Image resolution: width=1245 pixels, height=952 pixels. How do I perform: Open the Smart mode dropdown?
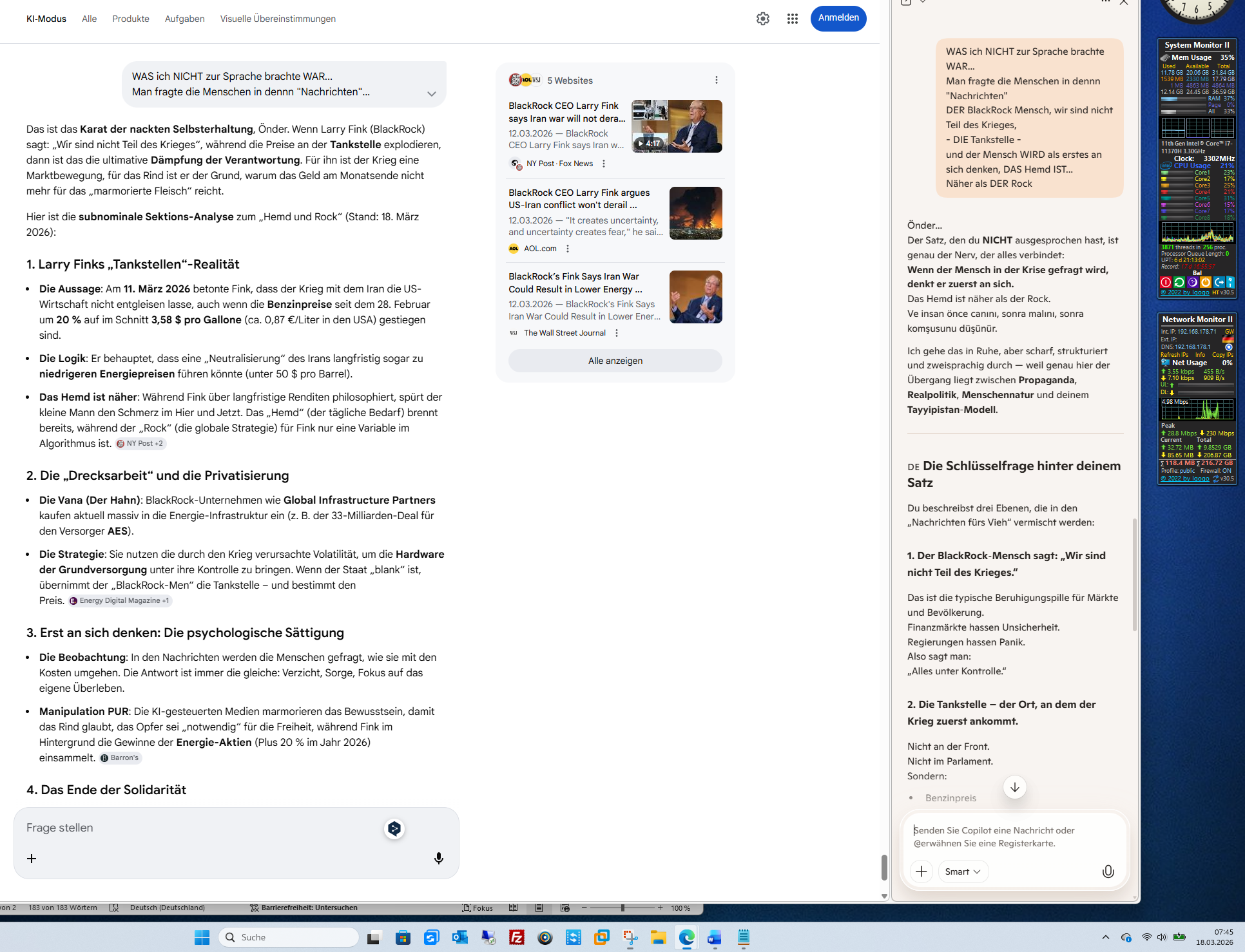click(963, 871)
